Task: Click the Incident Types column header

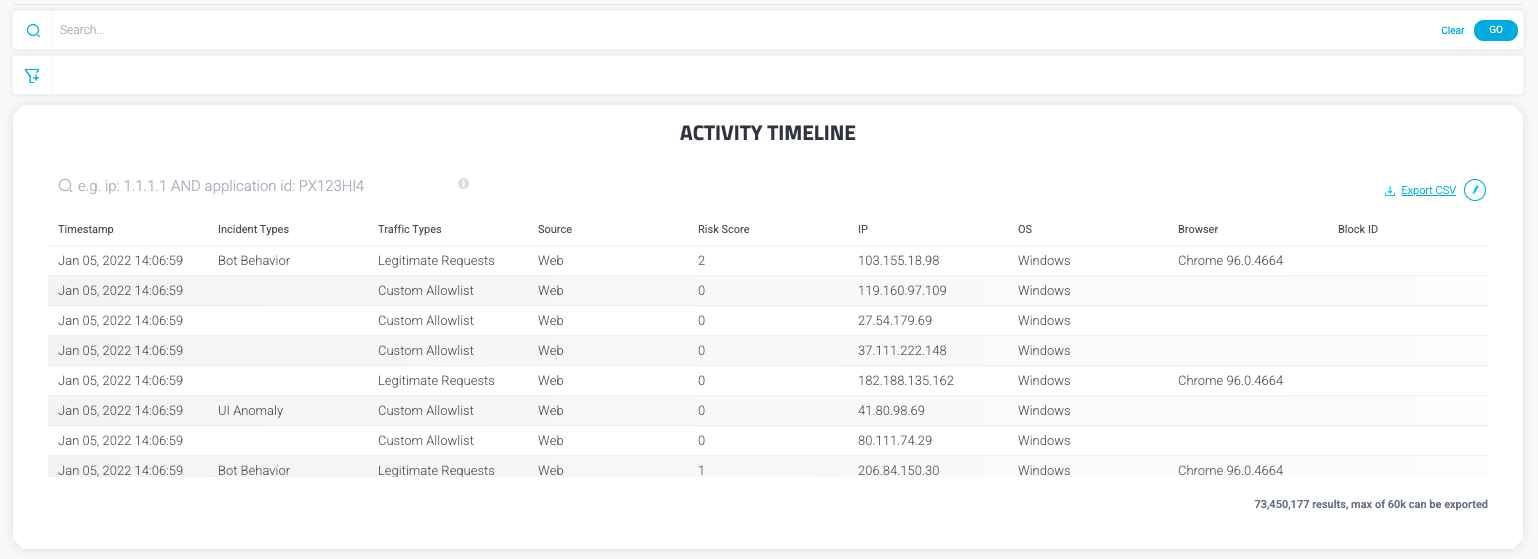Action: [253, 229]
